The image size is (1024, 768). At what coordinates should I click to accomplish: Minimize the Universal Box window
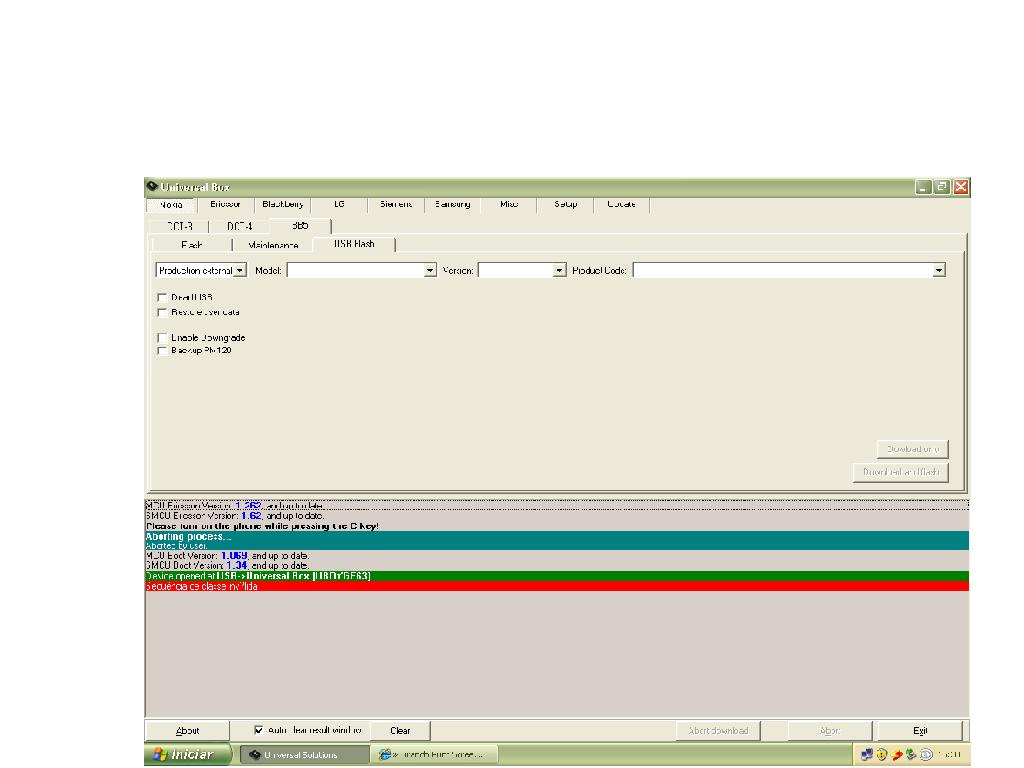click(x=925, y=187)
